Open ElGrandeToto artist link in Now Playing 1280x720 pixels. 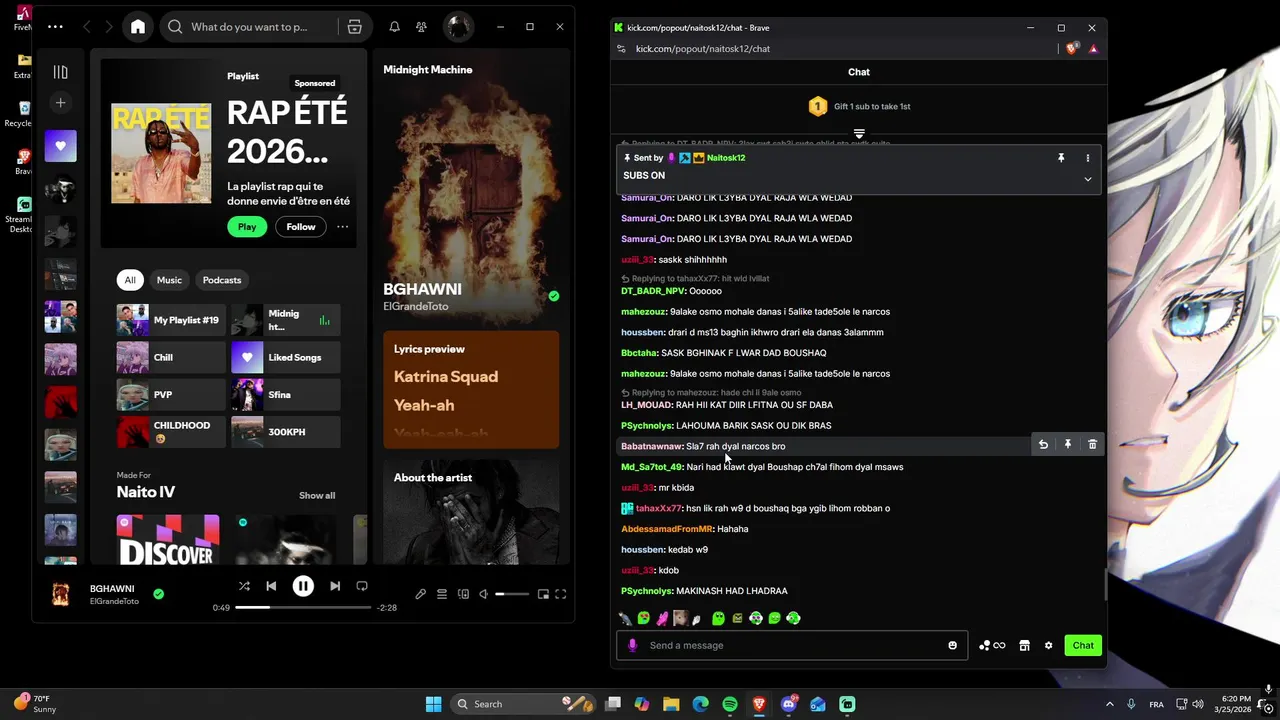point(416,306)
